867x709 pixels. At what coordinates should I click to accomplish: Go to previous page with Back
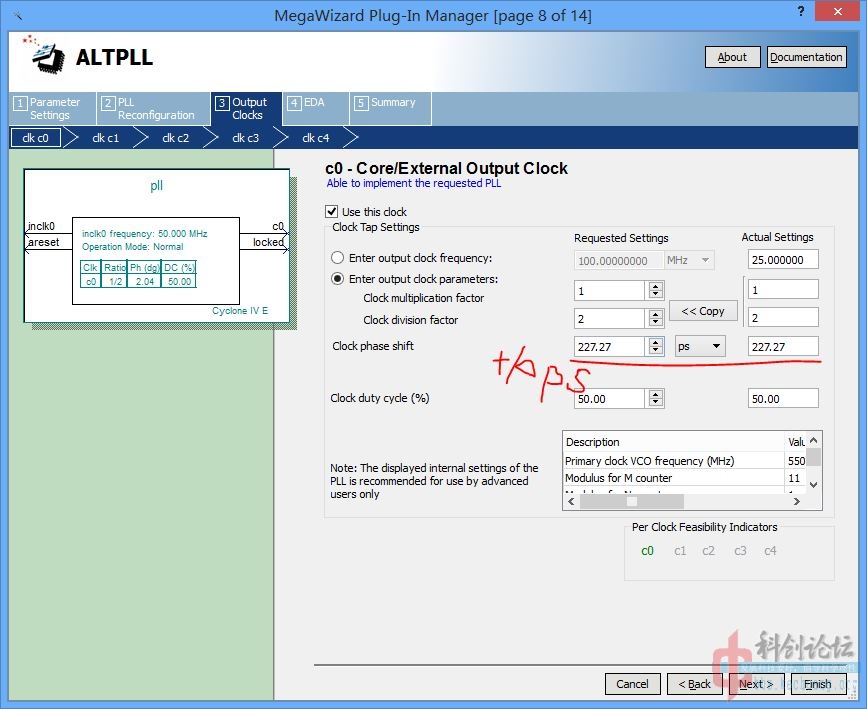694,684
